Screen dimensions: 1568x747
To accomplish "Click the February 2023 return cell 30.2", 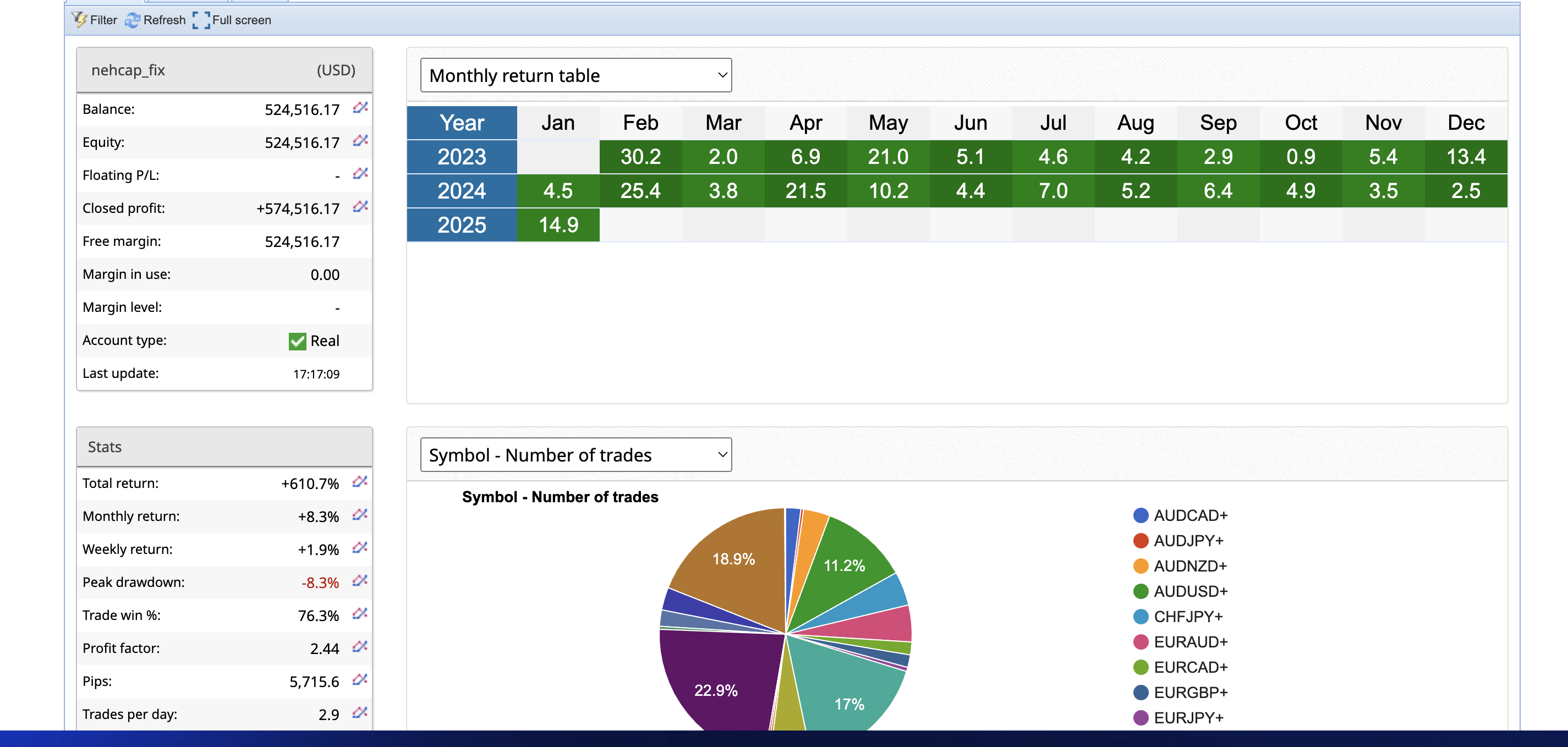I will 640,156.
